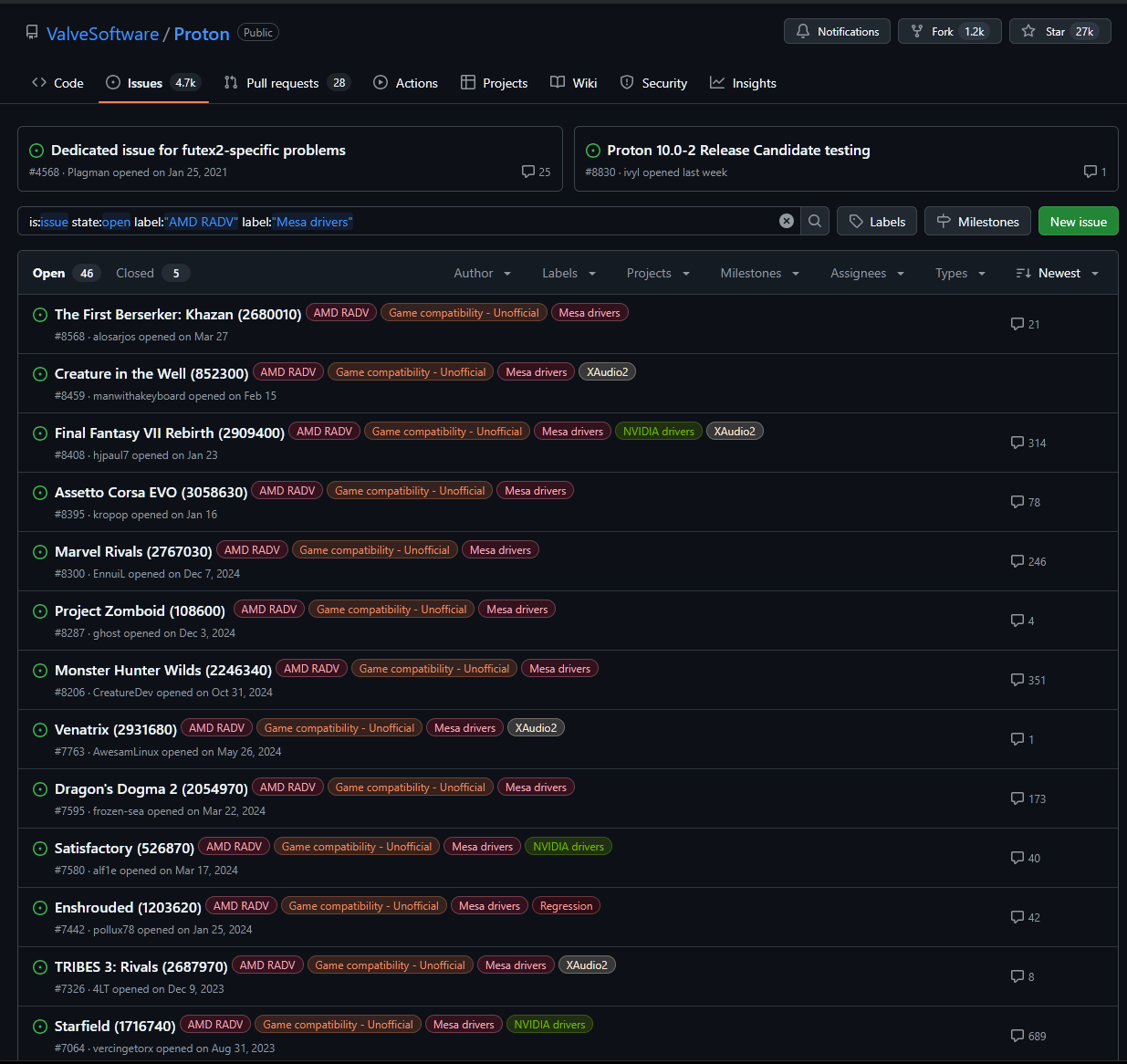Viewport: 1127px width, 1064px height.
Task: Open comments on Dragon's Dogma 2 issue
Action: (x=1028, y=798)
